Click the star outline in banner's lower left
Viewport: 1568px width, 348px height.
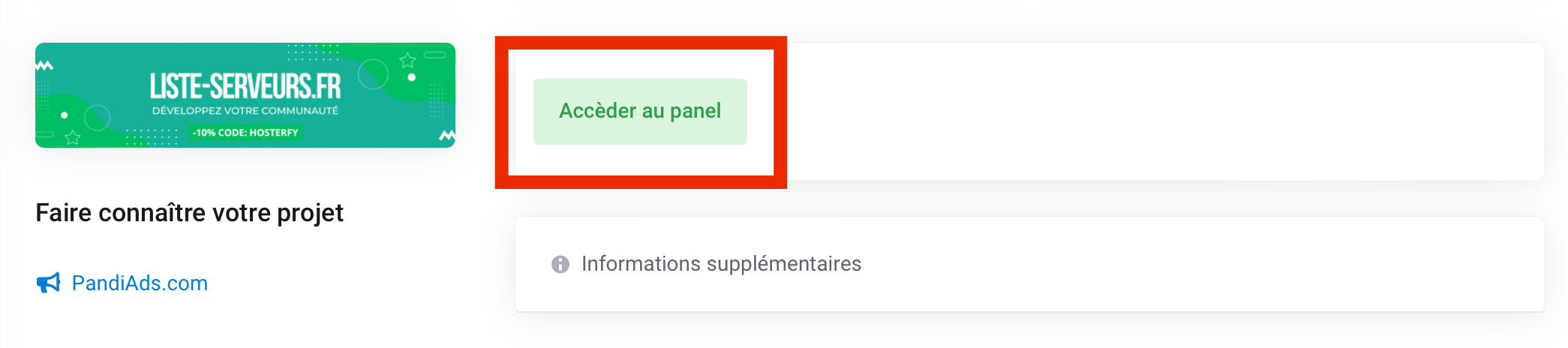(73, 137)
